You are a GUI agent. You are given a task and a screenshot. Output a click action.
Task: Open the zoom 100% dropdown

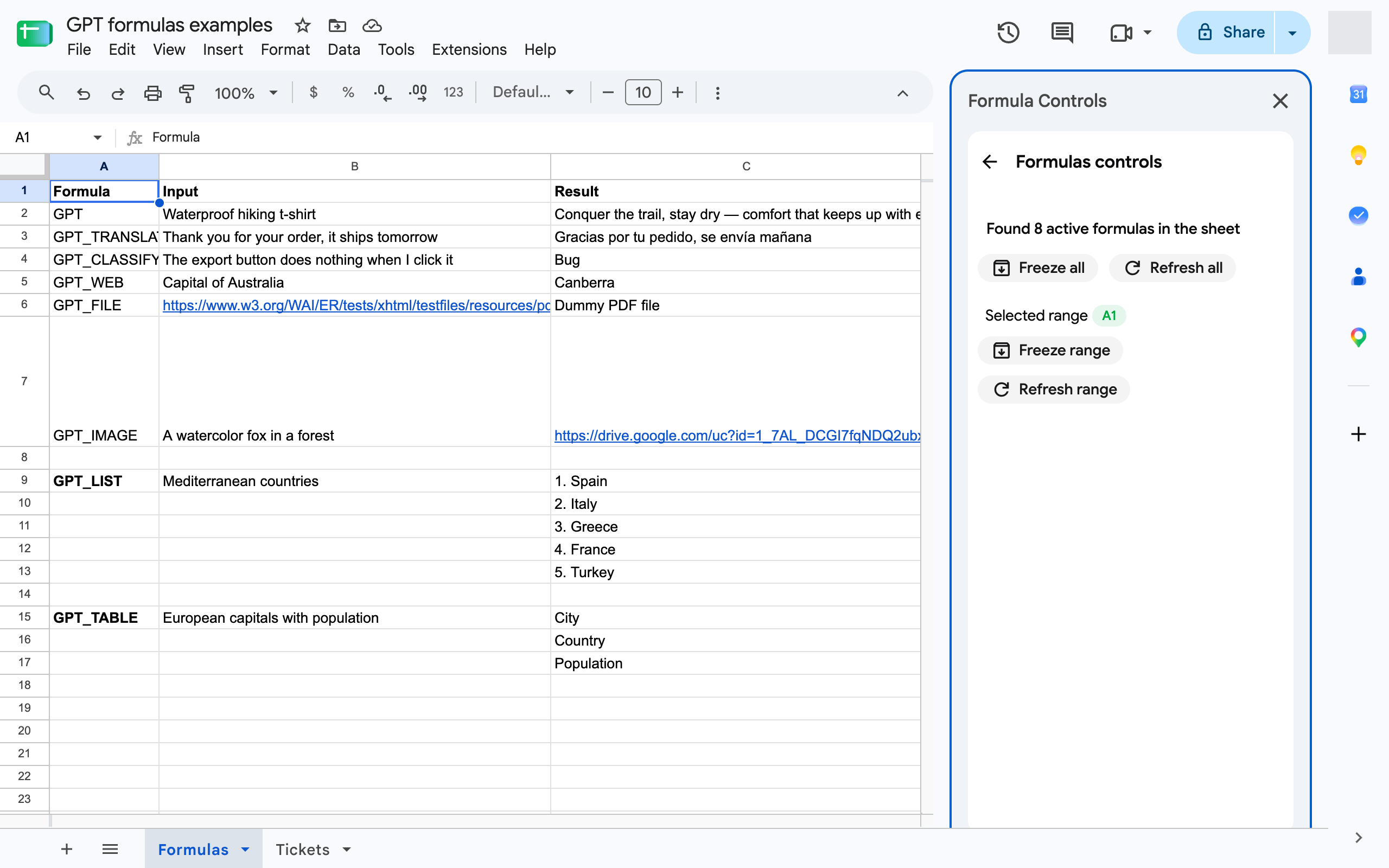tap(246, 93)
